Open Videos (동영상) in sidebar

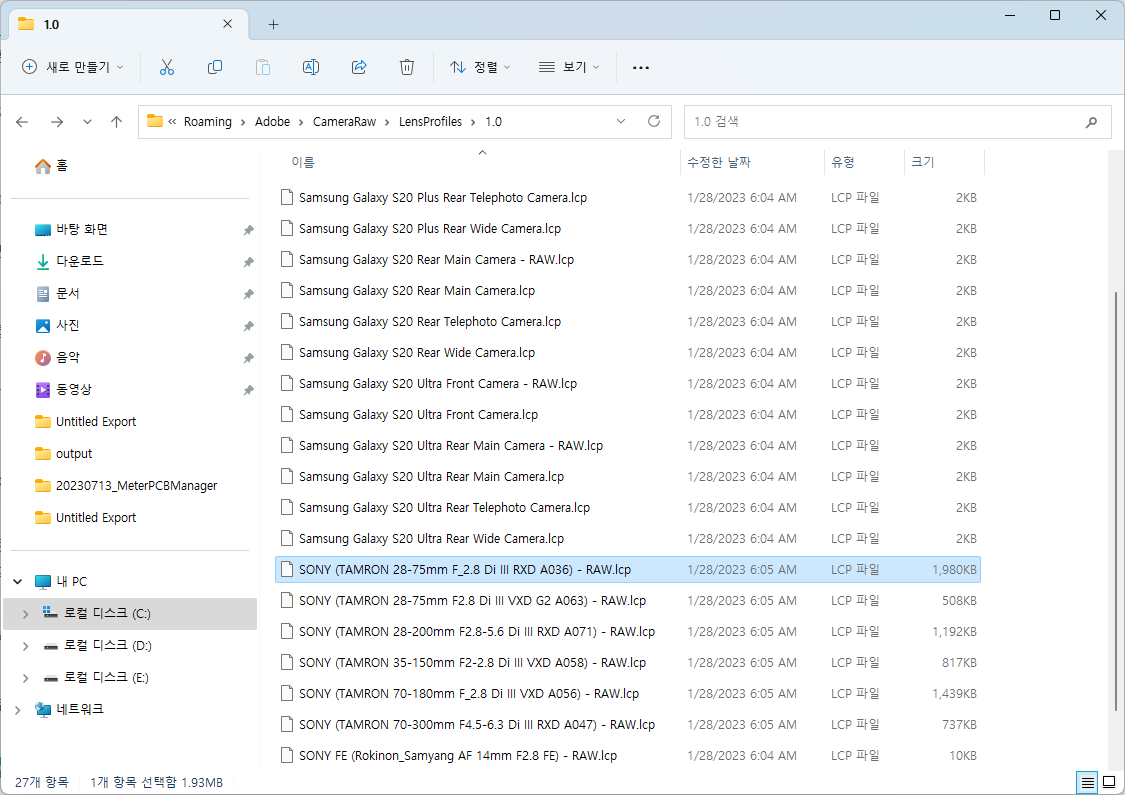pos(64,390)
